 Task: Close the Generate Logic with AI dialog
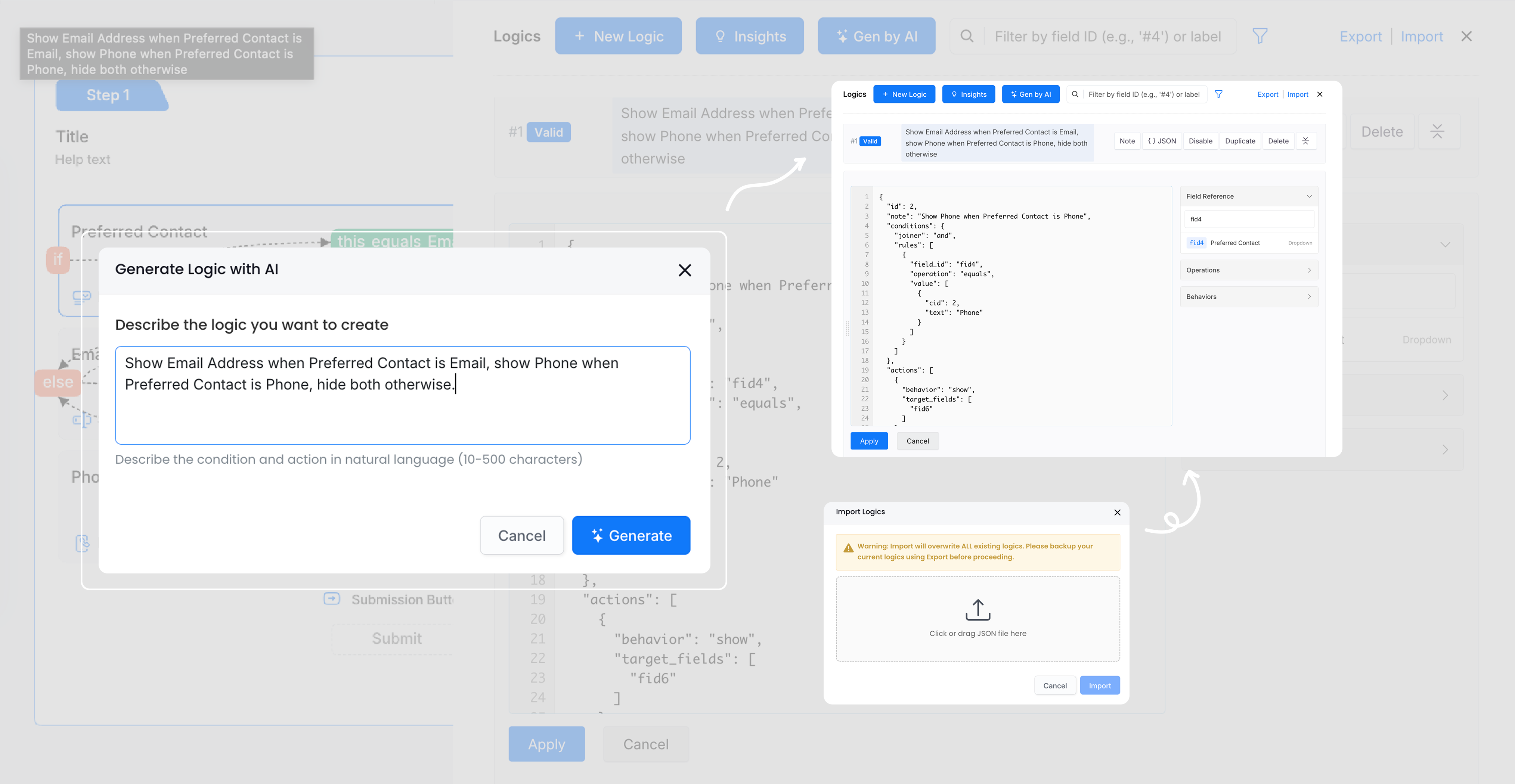pyautogui.click(x=685, y=270)
